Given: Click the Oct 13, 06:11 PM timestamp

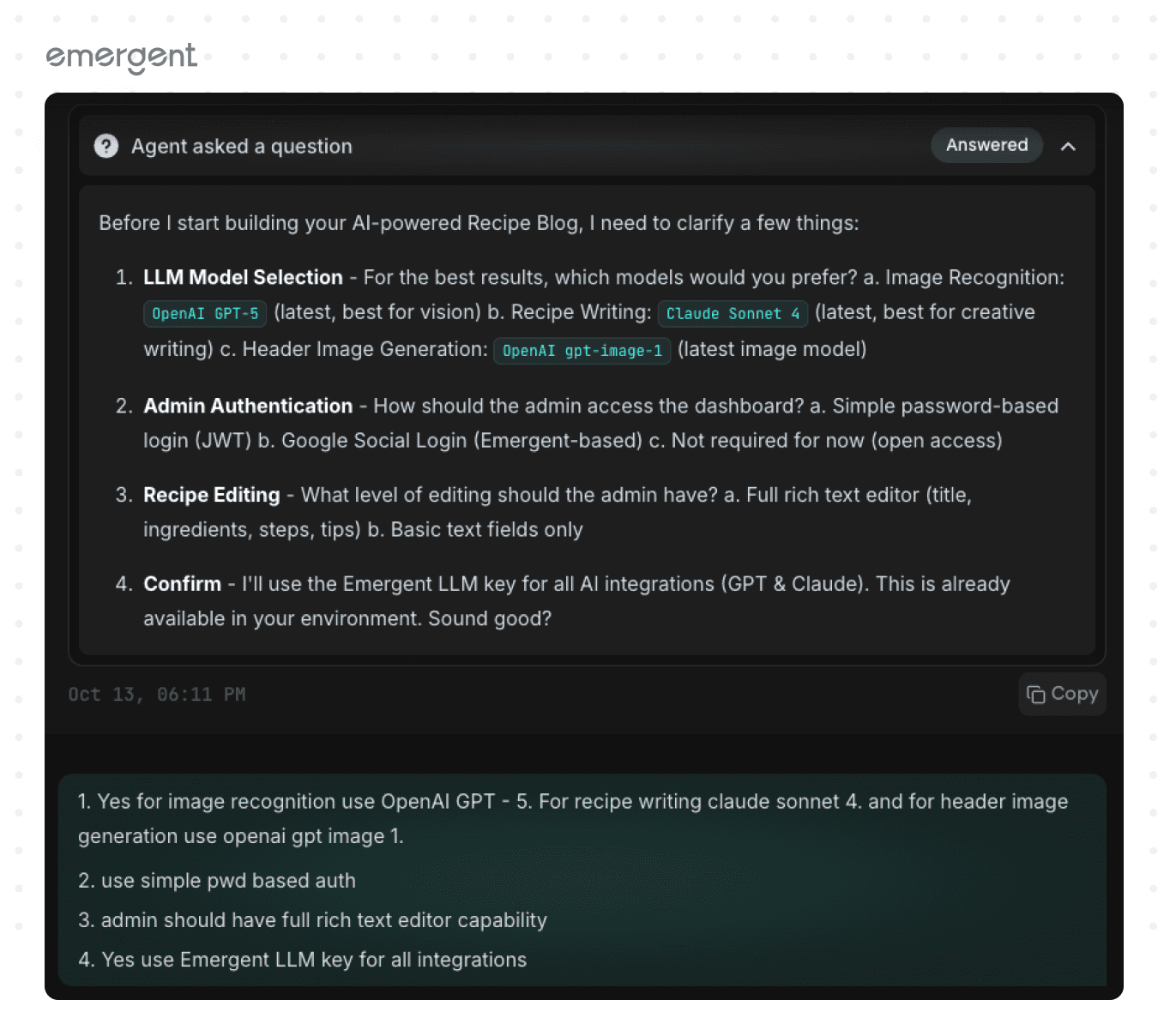Looking at the screenshot, I should point(157,694).
